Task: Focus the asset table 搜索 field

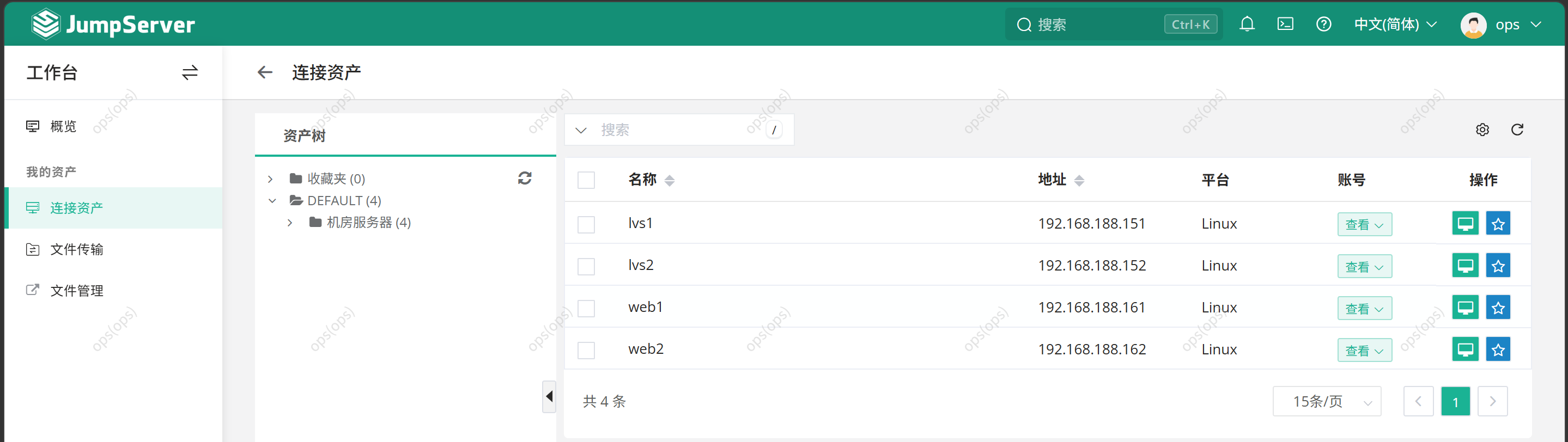Action: (x=679, y=130)
